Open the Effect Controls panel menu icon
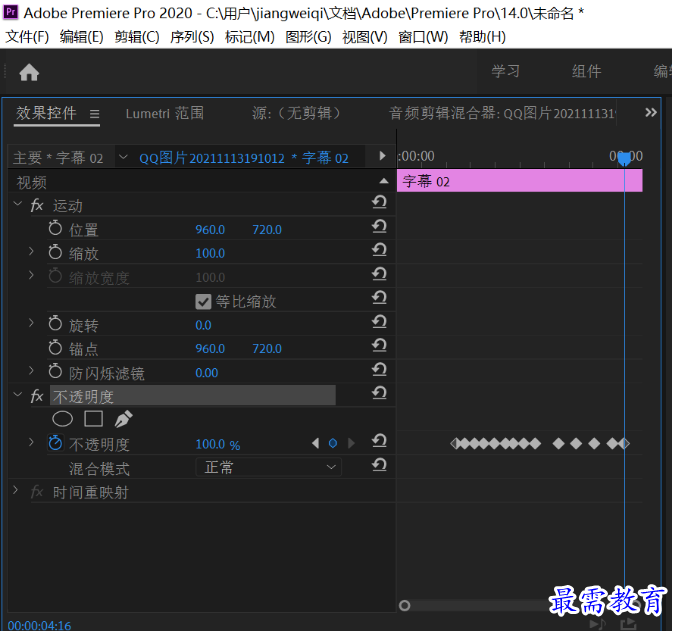Screen dimensions: 673x632 click(94, 114)
